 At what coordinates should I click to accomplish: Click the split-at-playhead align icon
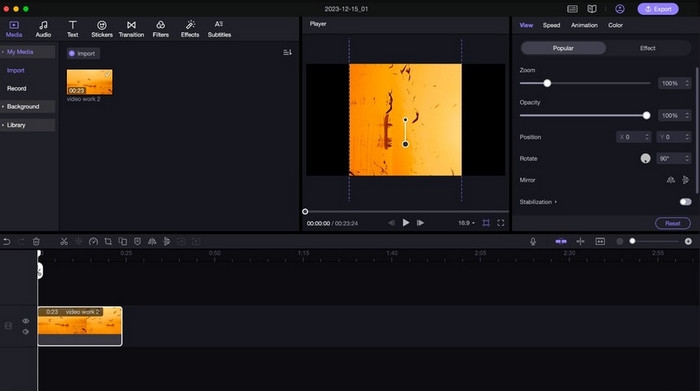tap(580, 241)
